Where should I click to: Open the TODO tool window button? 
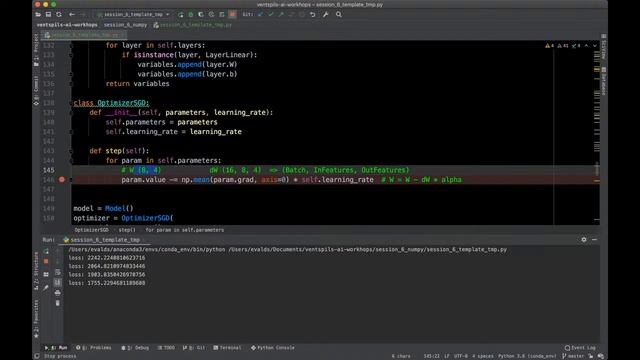[x=166, y=348]
